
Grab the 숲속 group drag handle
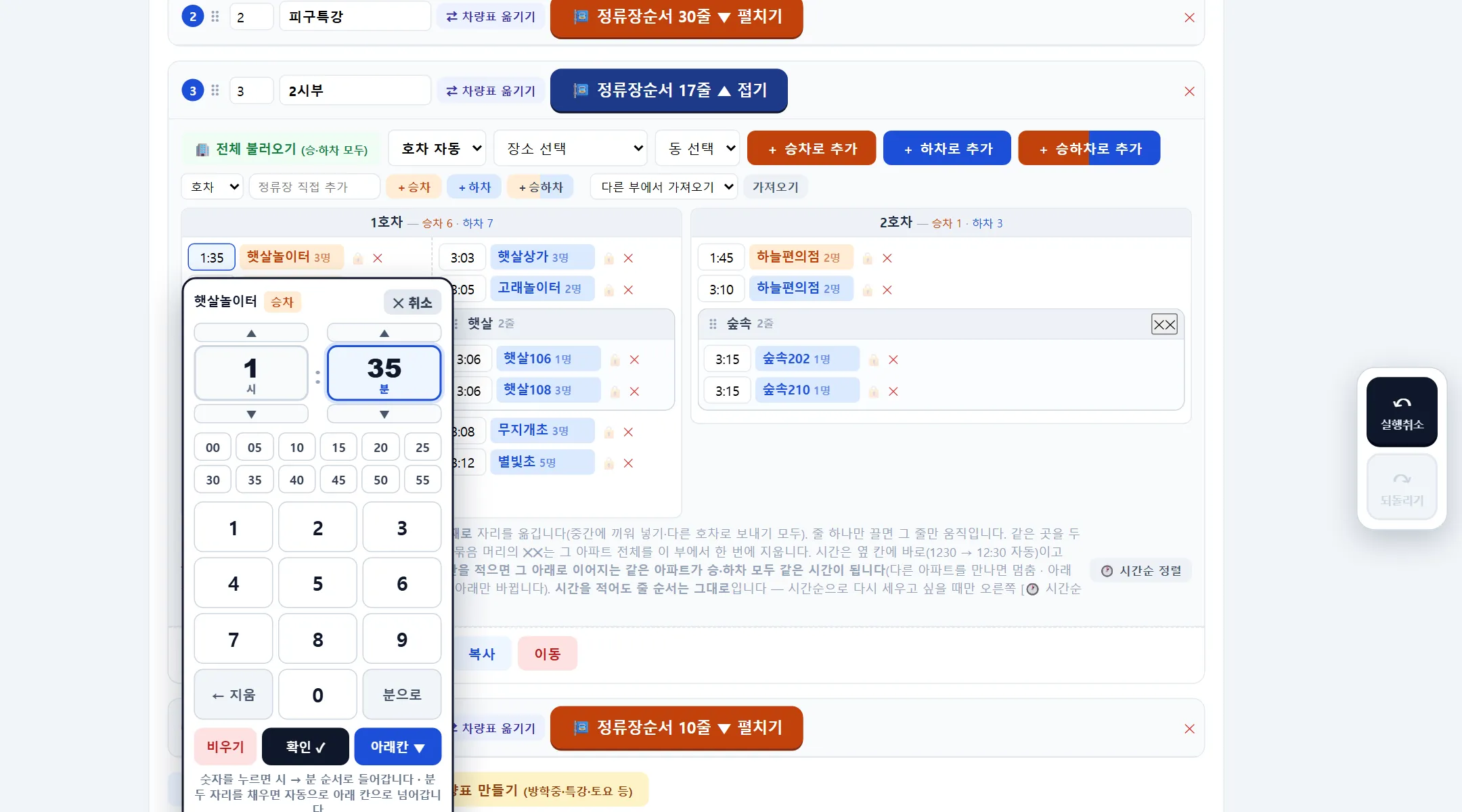click(713, 324)
